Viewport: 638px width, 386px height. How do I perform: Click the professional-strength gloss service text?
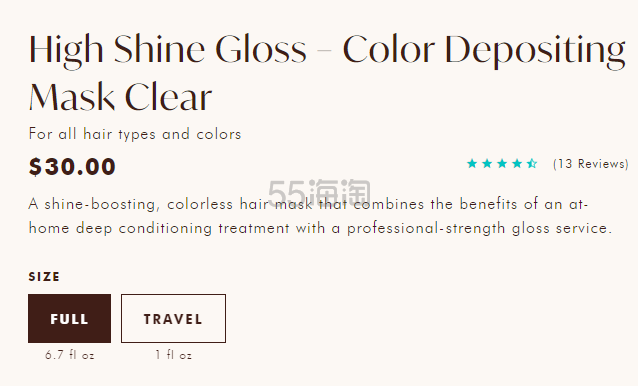point(480,229)
